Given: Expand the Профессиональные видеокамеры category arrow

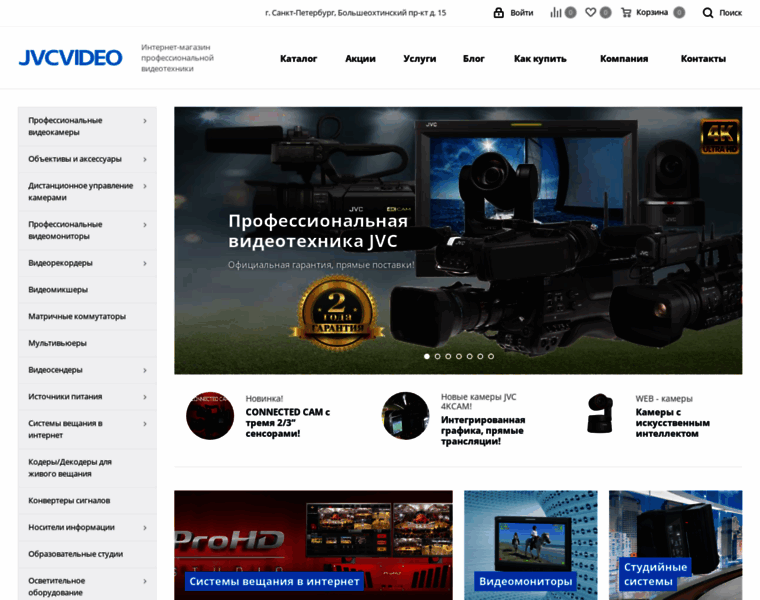Looking at the screenshot, I should [x=145, y=121].
